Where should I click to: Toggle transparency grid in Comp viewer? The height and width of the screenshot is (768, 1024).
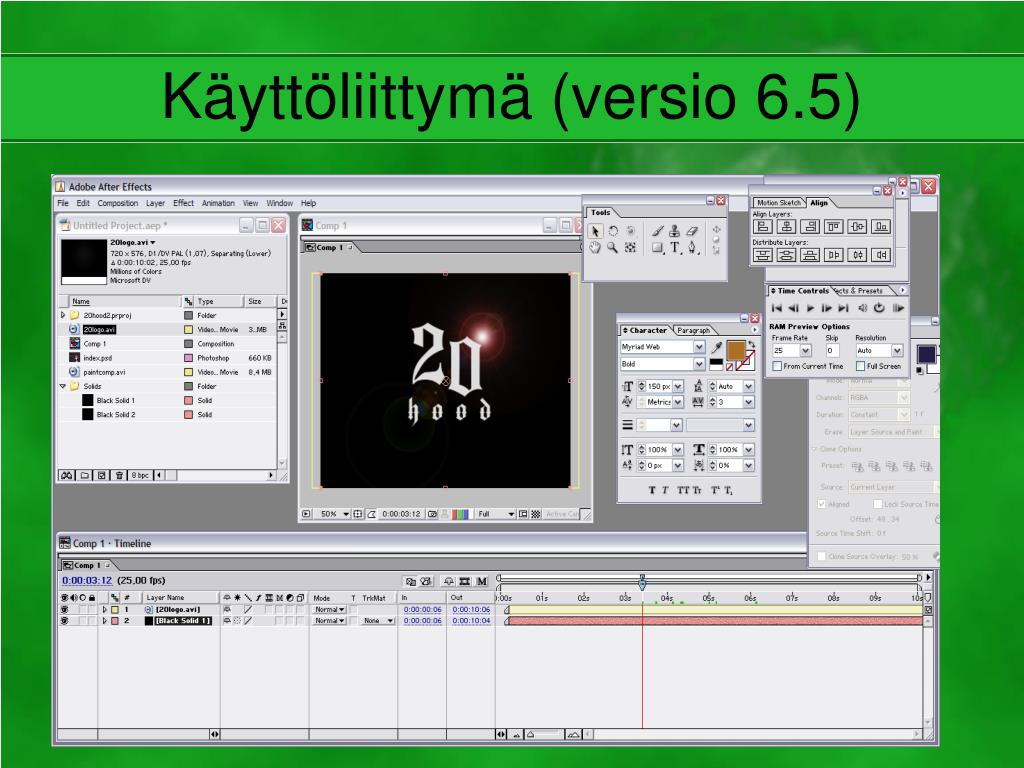pyautogui.click(x=536, y=514)
